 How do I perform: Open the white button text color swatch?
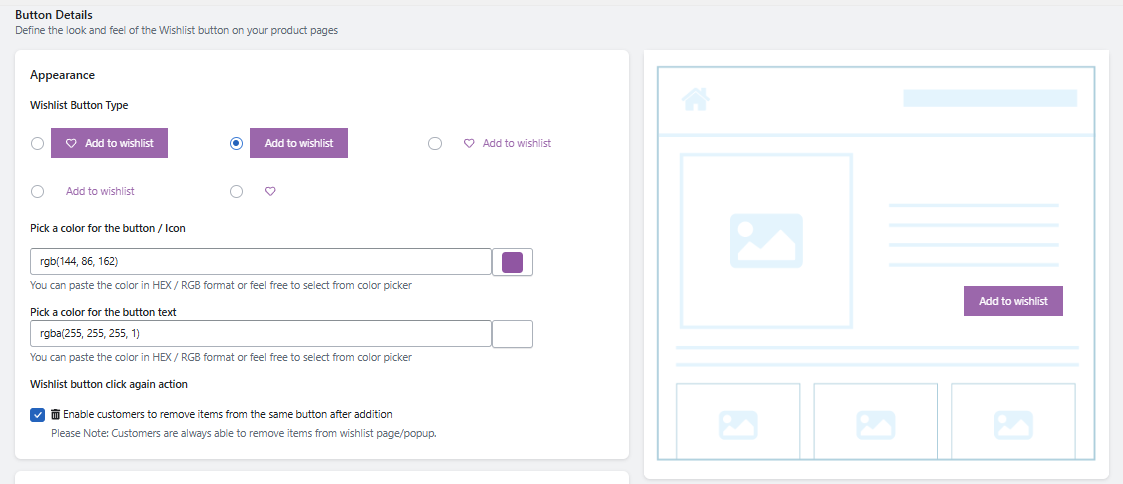[513, 334]
